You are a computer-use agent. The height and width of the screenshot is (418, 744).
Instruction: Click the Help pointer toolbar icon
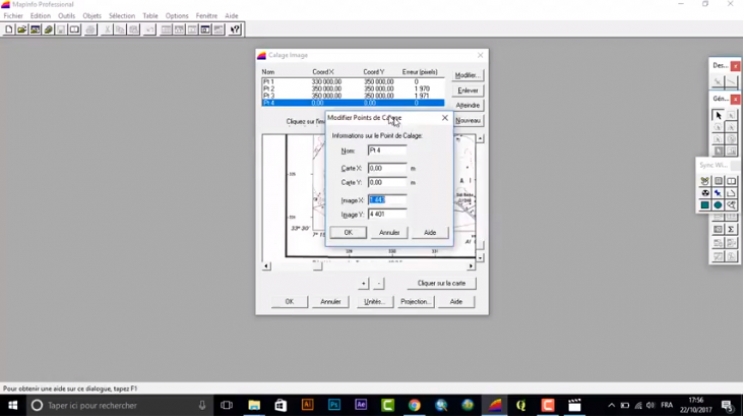click(235, 30)
